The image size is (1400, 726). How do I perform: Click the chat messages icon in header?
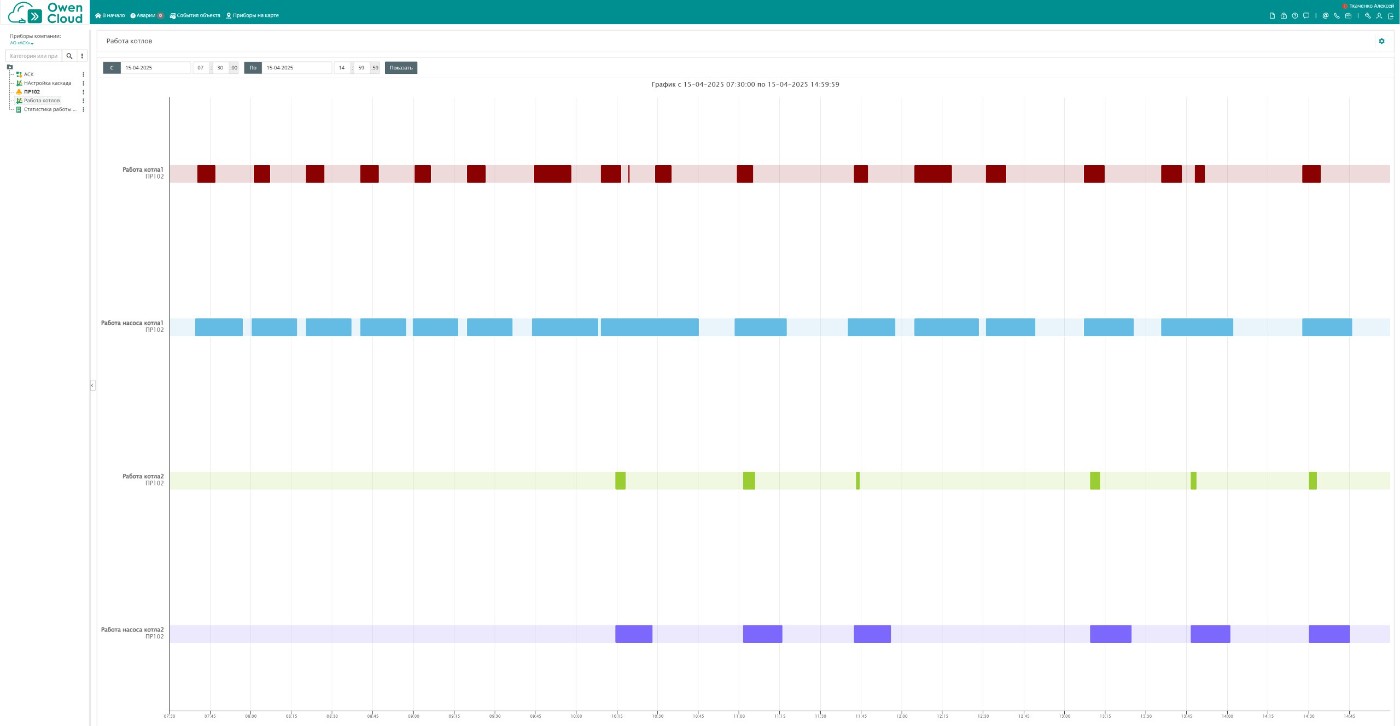click(1306, 16)
